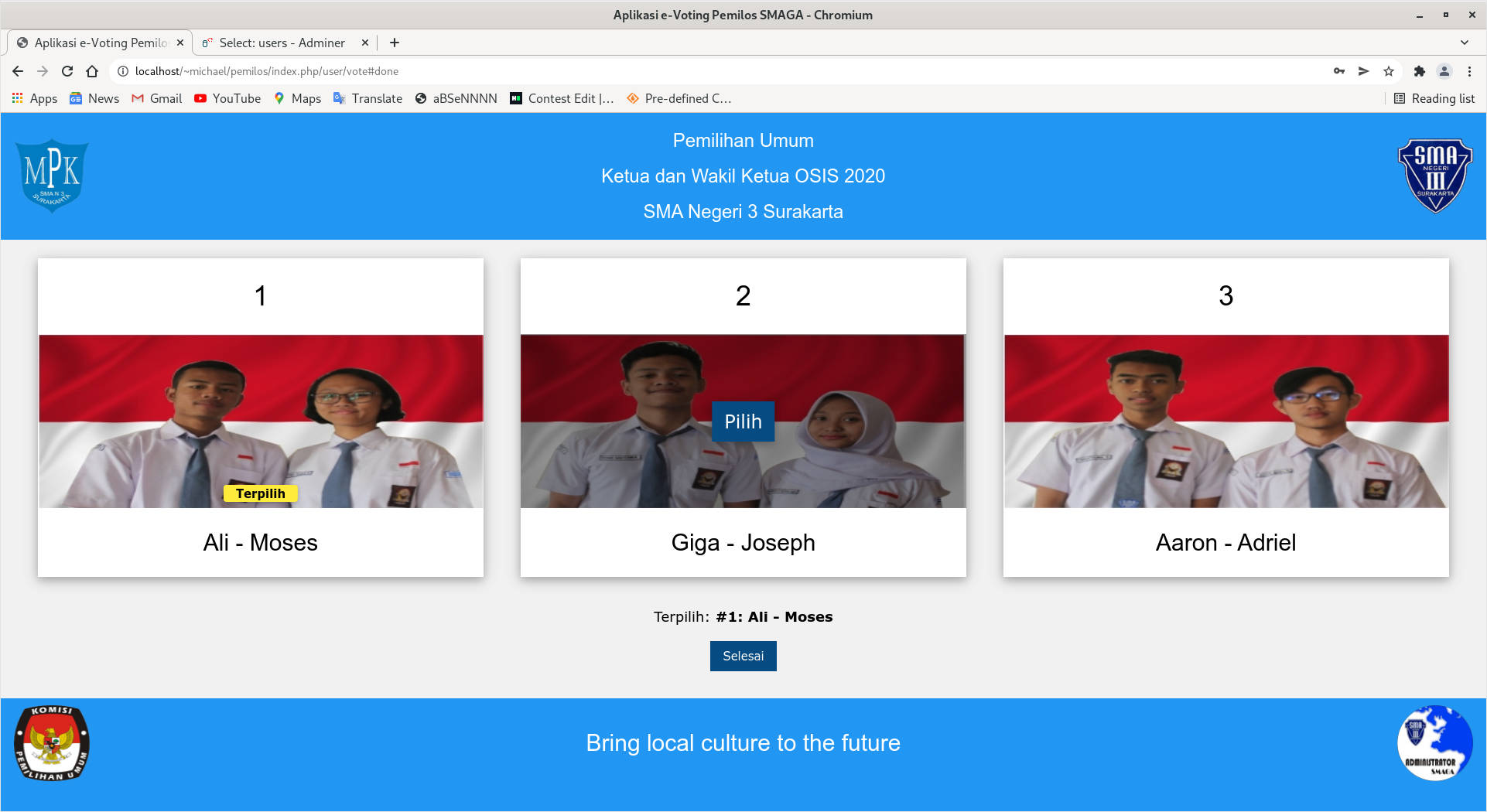
Task: Open Chromium three-dot menu
Action: [1469, 71]
